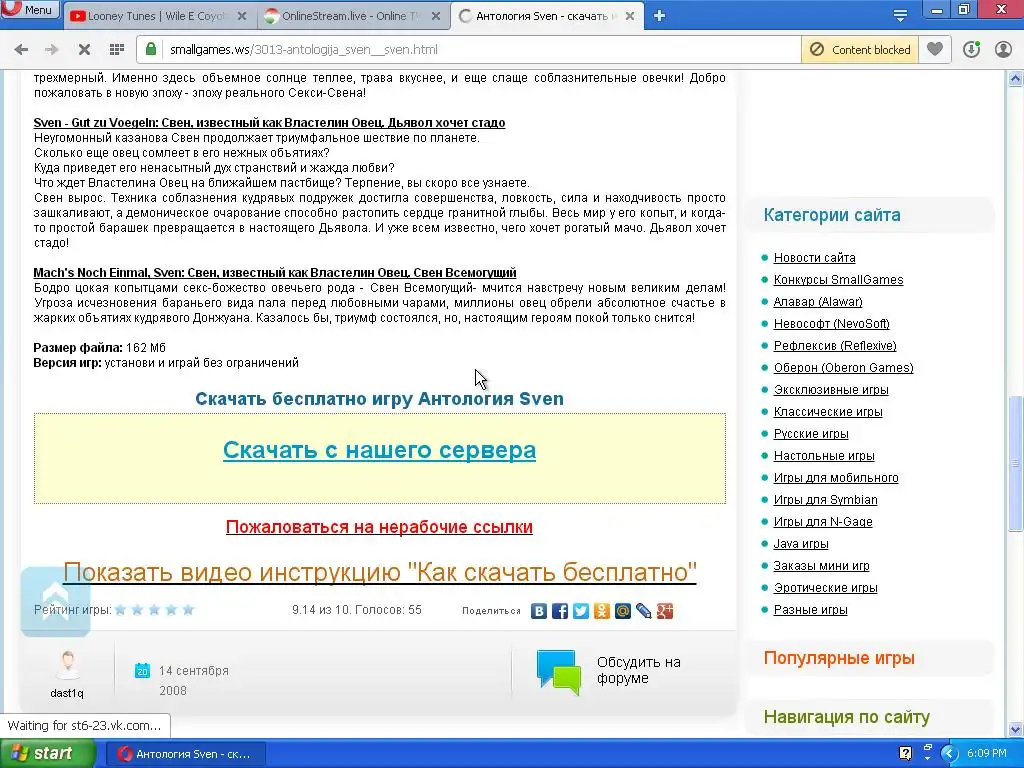
Task: Rate game with the first star
Action: [121, 609]
